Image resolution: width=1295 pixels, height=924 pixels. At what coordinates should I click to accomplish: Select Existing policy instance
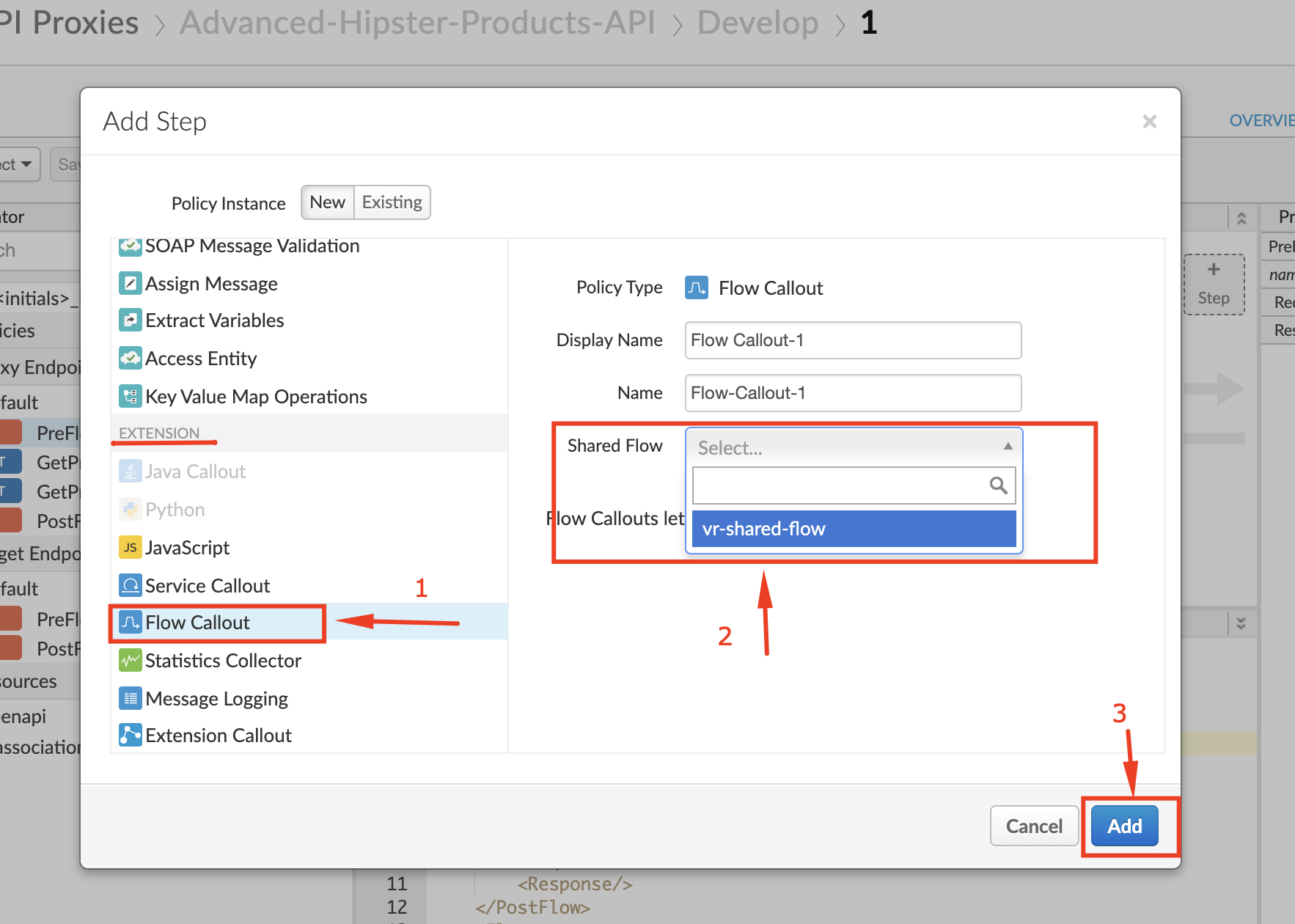(392, 202)
